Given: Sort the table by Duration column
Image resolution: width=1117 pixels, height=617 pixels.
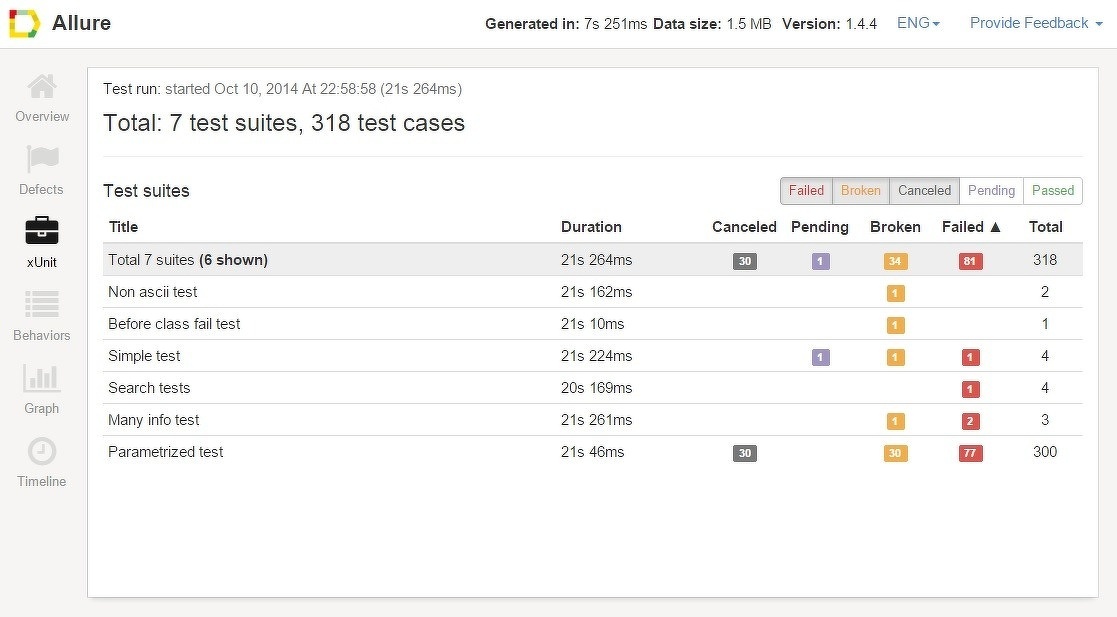Looking at the screenshot, I should [591, 227].
